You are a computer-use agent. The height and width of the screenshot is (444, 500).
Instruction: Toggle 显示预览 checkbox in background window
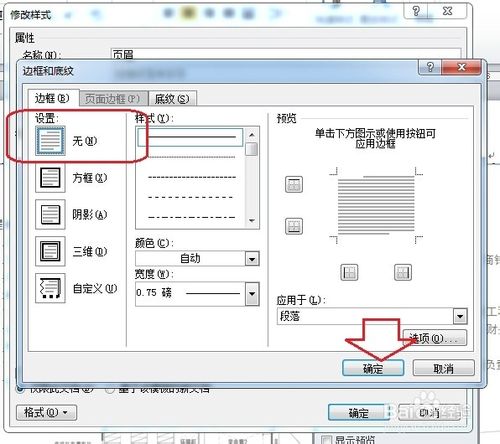pos(326,440)
